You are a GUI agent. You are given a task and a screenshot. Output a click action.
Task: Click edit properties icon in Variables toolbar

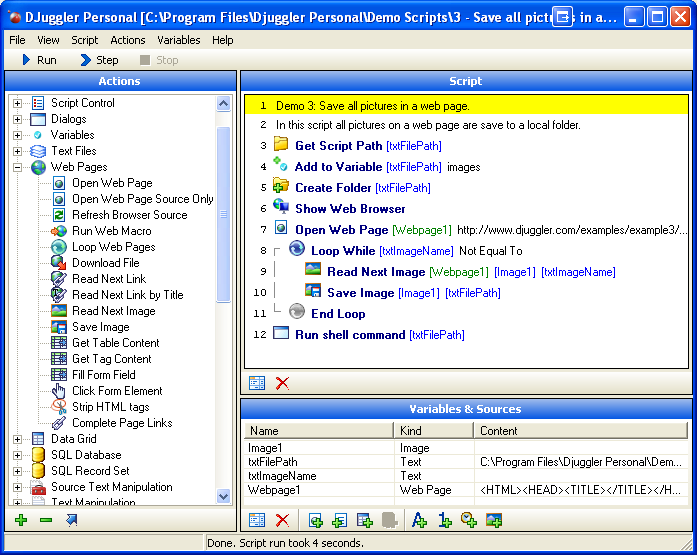[x=257, y=520]
